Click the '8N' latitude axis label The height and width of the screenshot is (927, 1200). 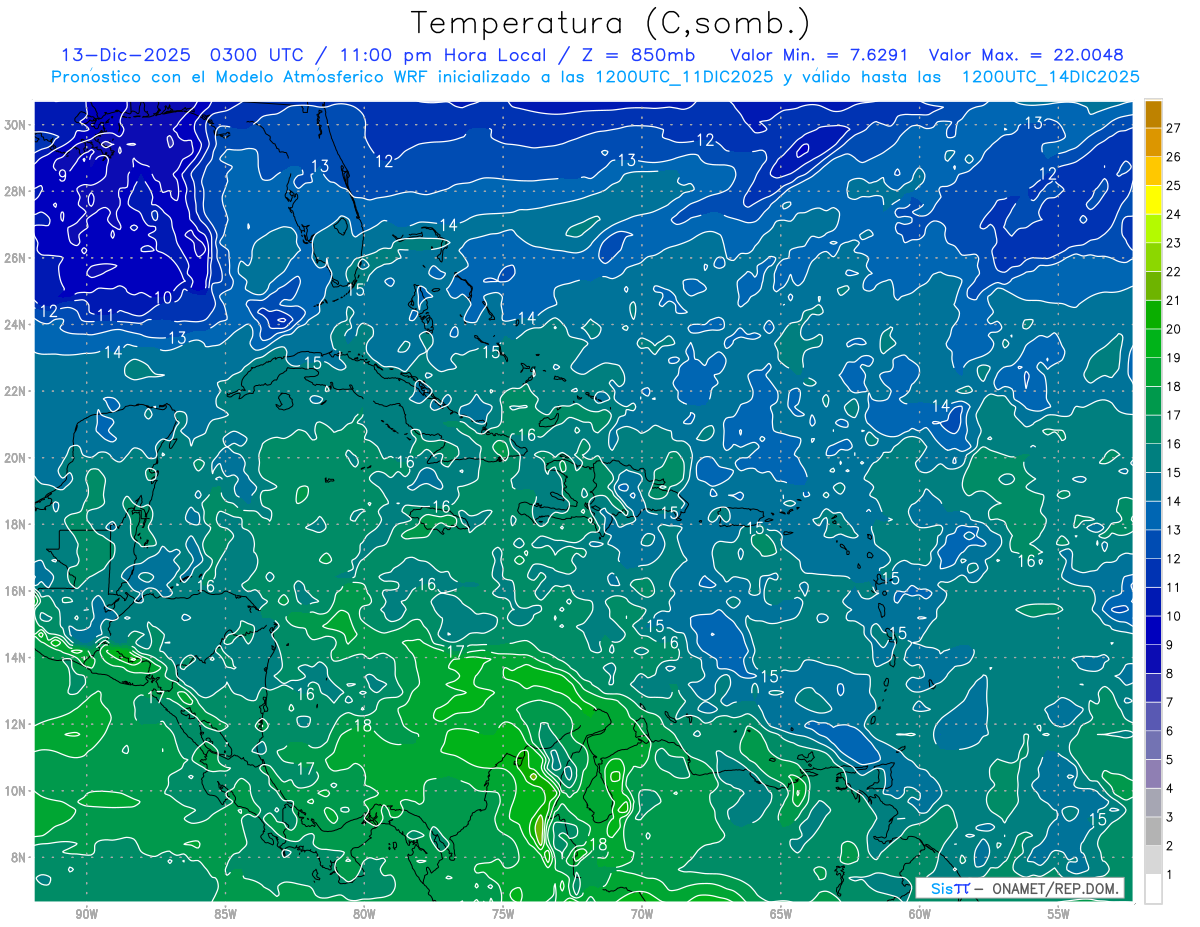[x=18, y=857]
